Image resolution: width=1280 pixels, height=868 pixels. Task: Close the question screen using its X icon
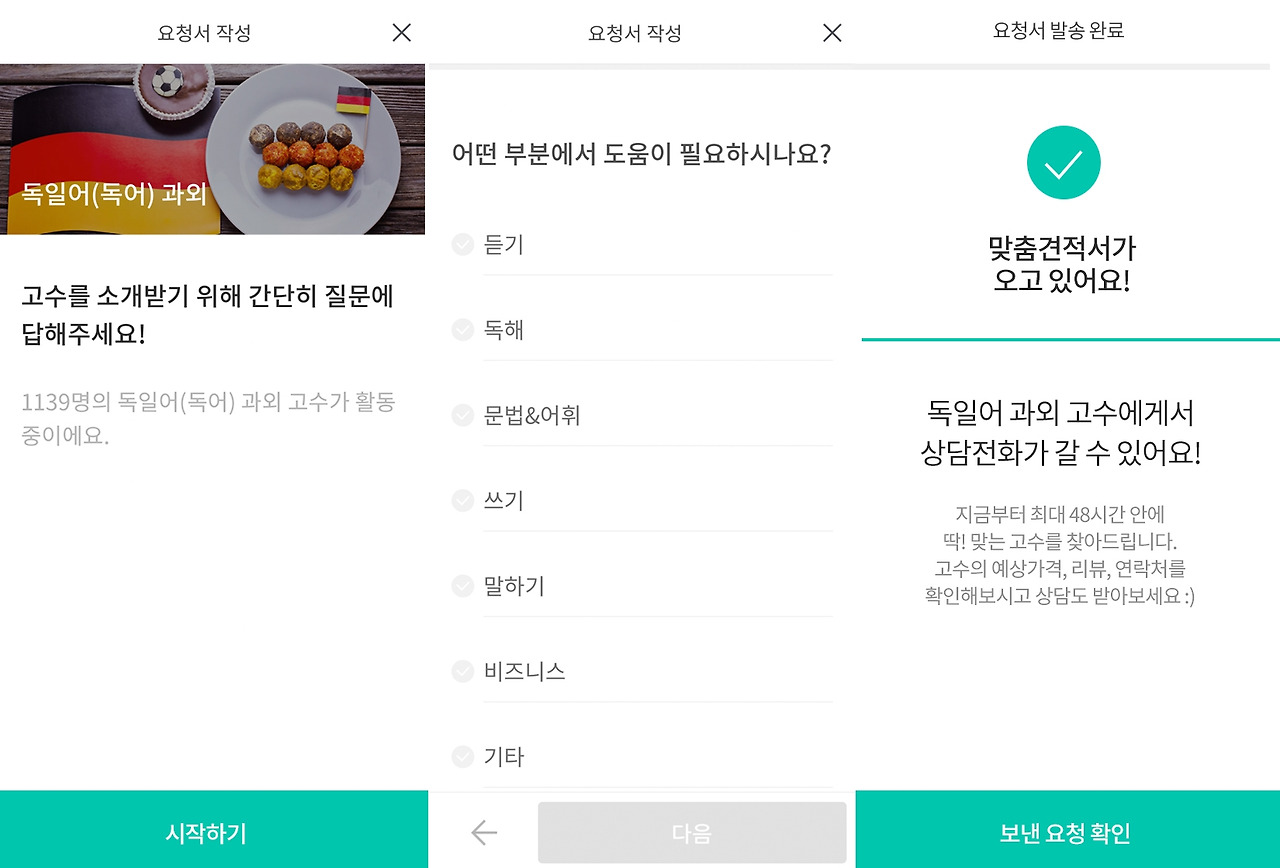(831, 32)
